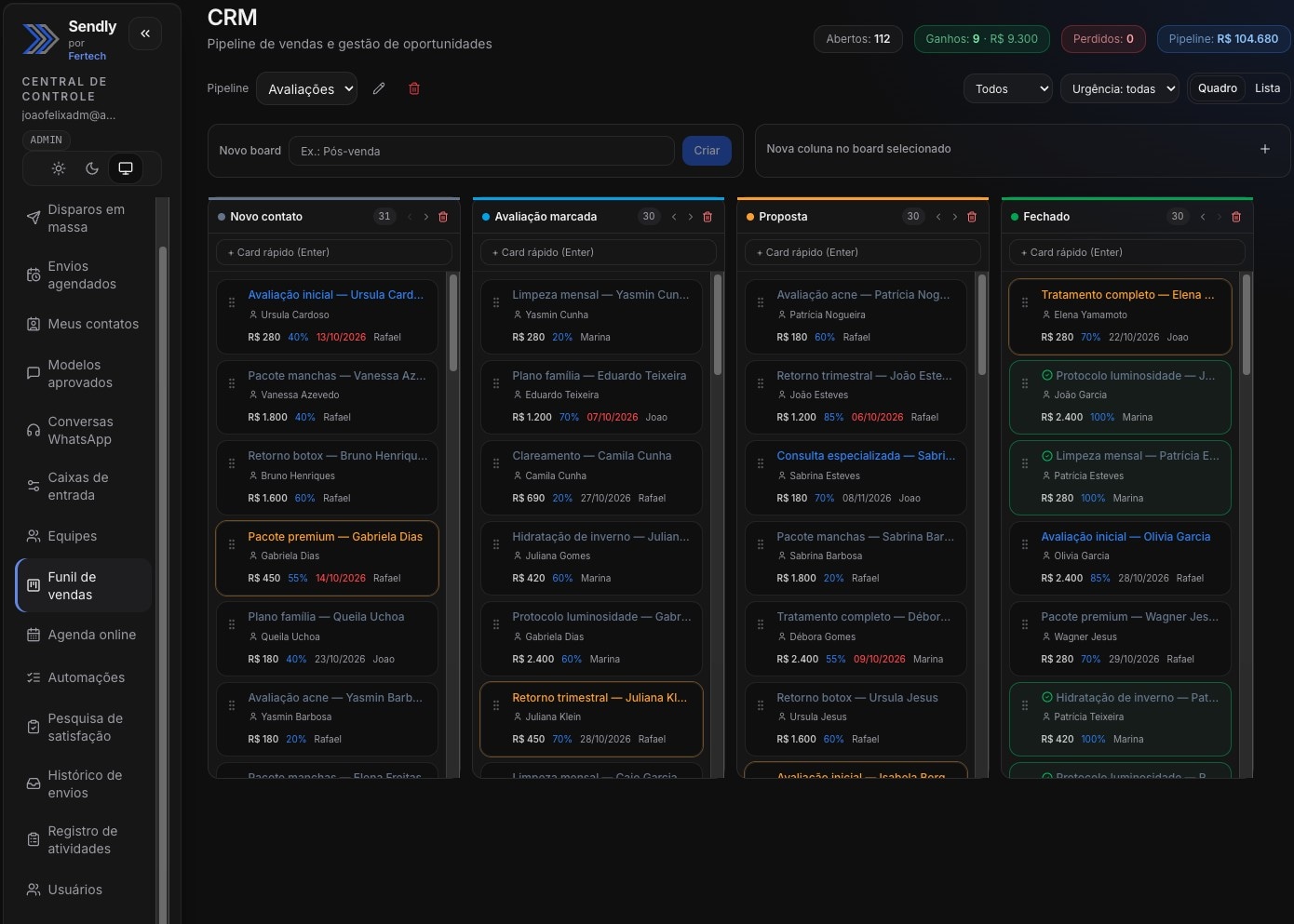Open Avaliação inicial — Ursula Cardoso card
Viewport: 1294px width, 924px height.
coord(327,316)
